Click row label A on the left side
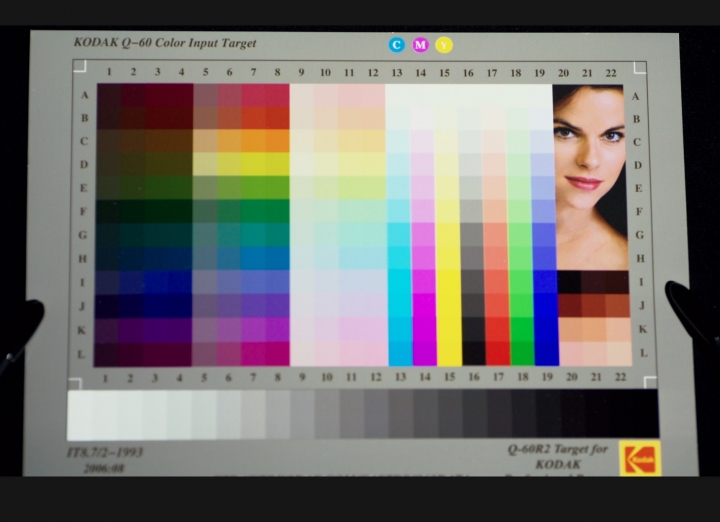The height and width of the screenshot is (522, 720). (84, 95)
